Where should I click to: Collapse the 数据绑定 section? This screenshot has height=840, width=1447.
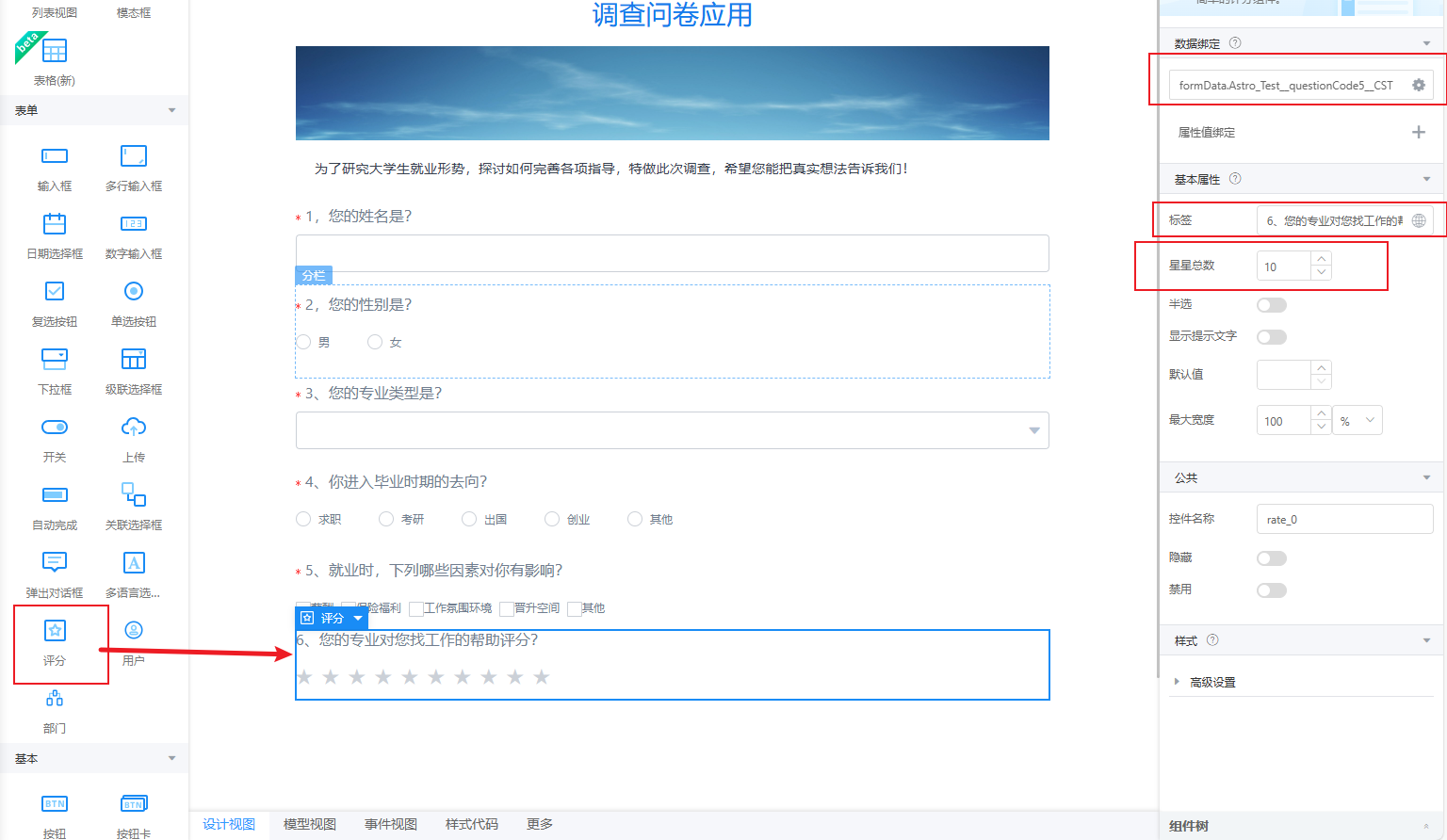tap(1426, 43)
